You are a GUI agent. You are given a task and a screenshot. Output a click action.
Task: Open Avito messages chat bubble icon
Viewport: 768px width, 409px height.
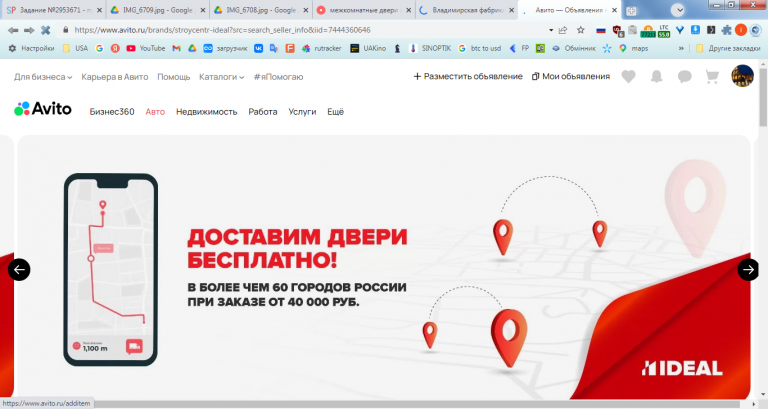click(x=684, y=76)
